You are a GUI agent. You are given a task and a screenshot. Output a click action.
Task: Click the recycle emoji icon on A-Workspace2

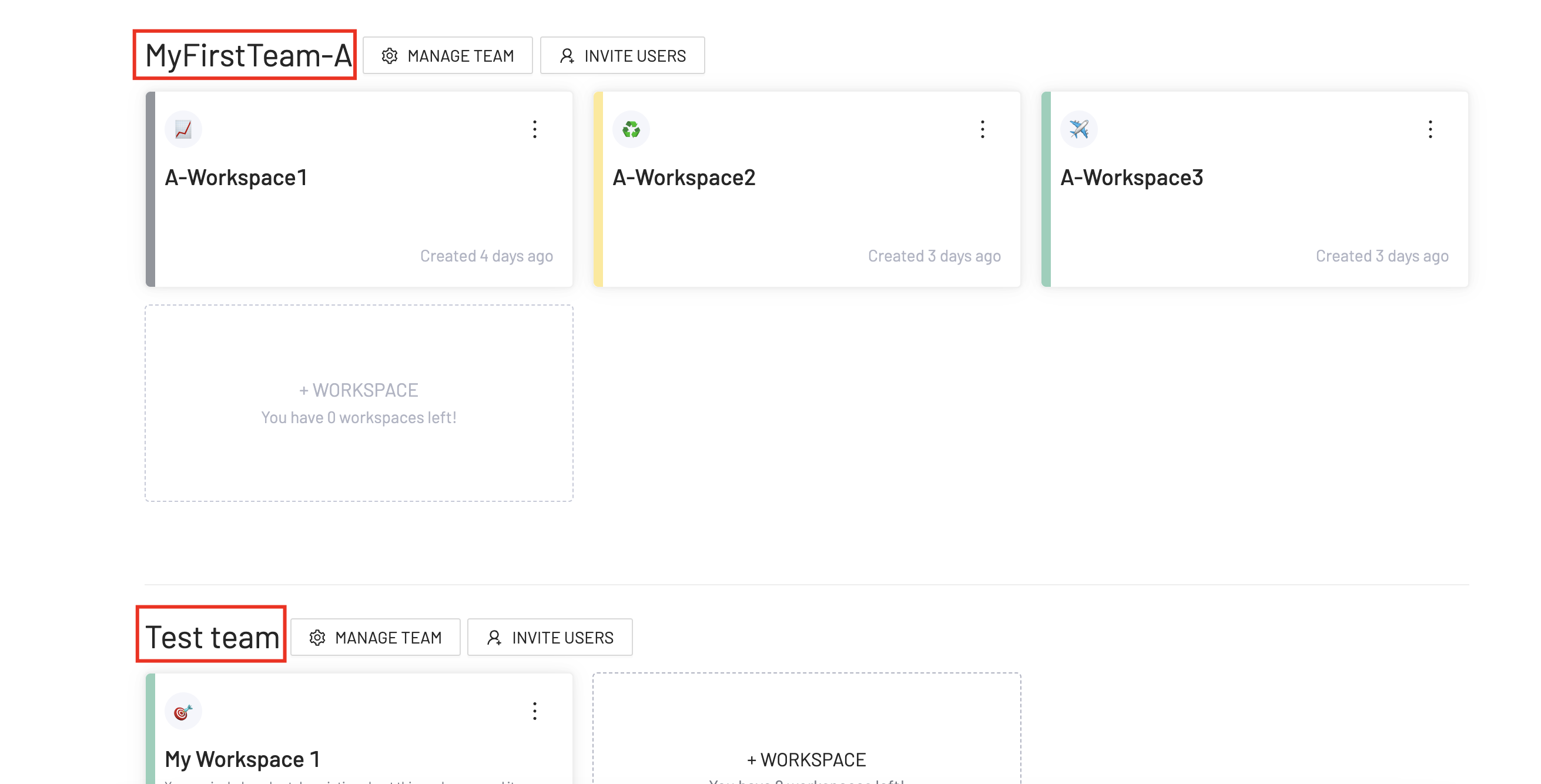pos(631,129)
